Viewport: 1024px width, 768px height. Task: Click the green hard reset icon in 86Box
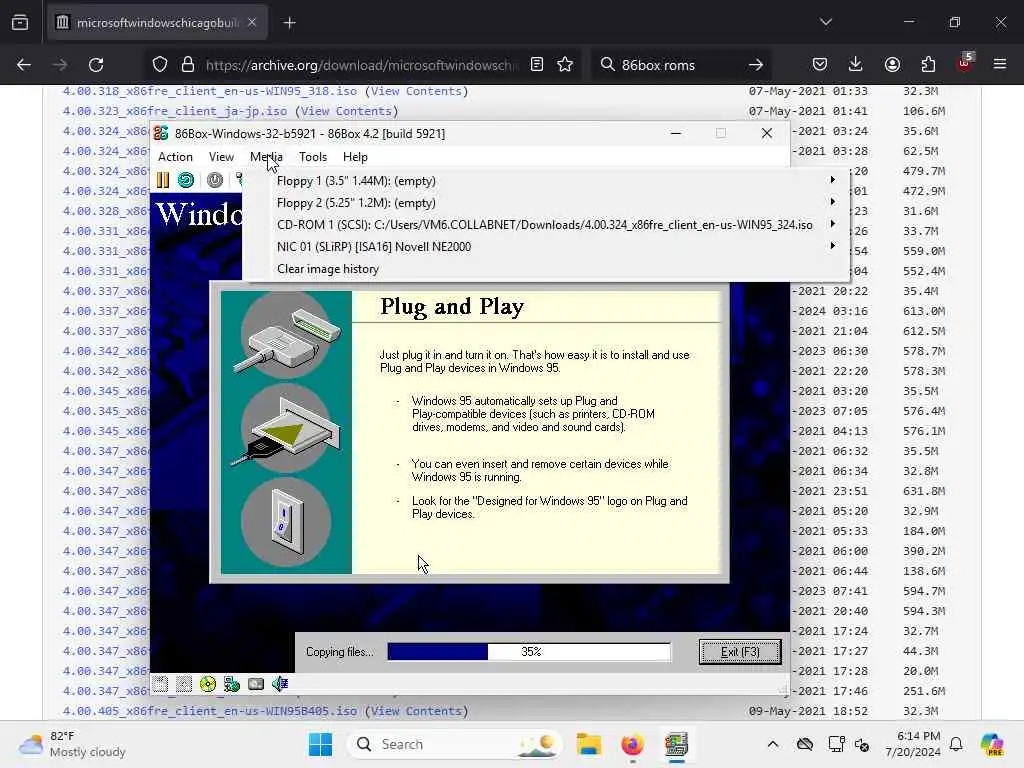(186, 180)
